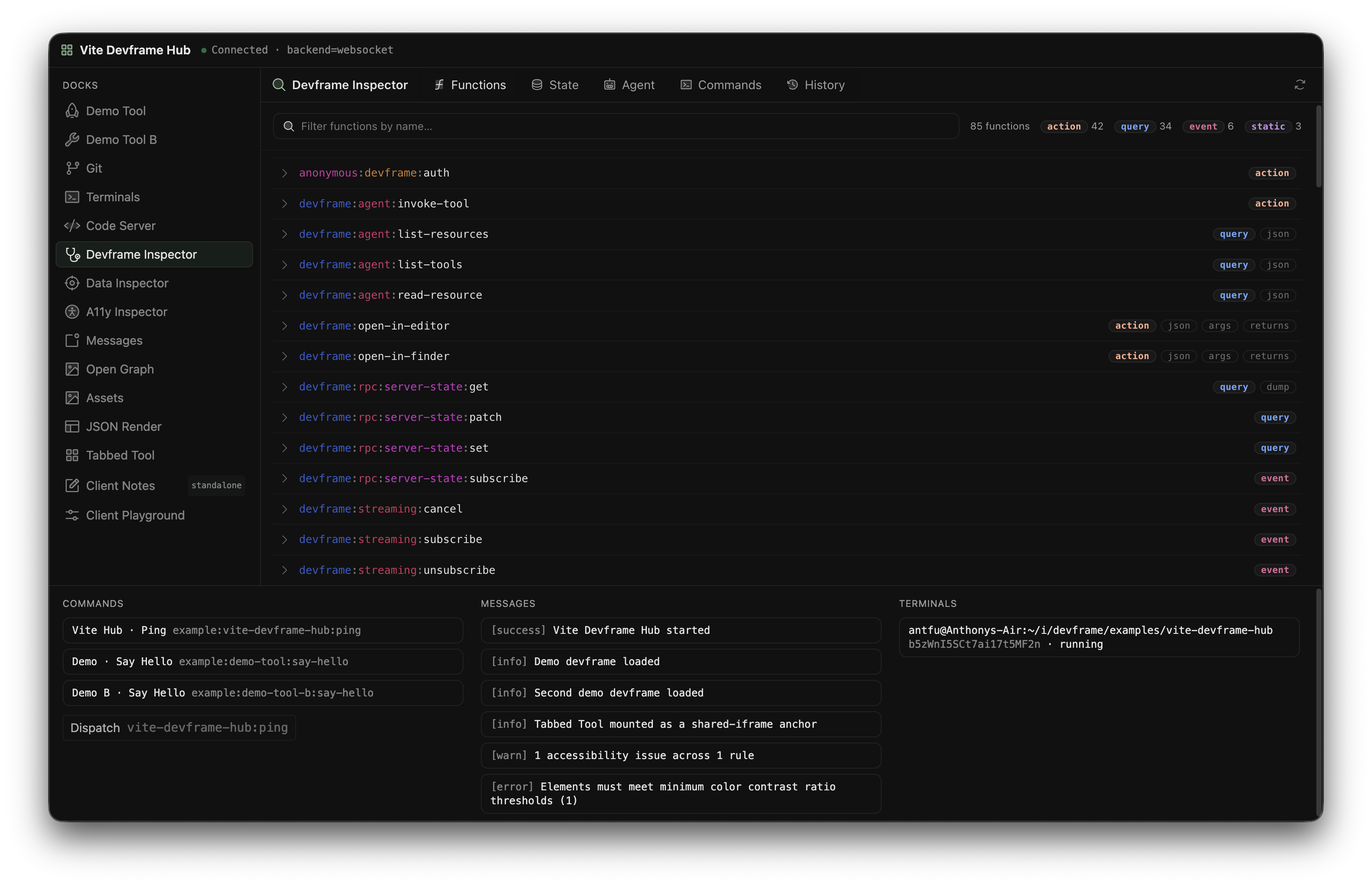Open the running terminal session entry
The image size is (1372, 886).
coord(1099,637)
